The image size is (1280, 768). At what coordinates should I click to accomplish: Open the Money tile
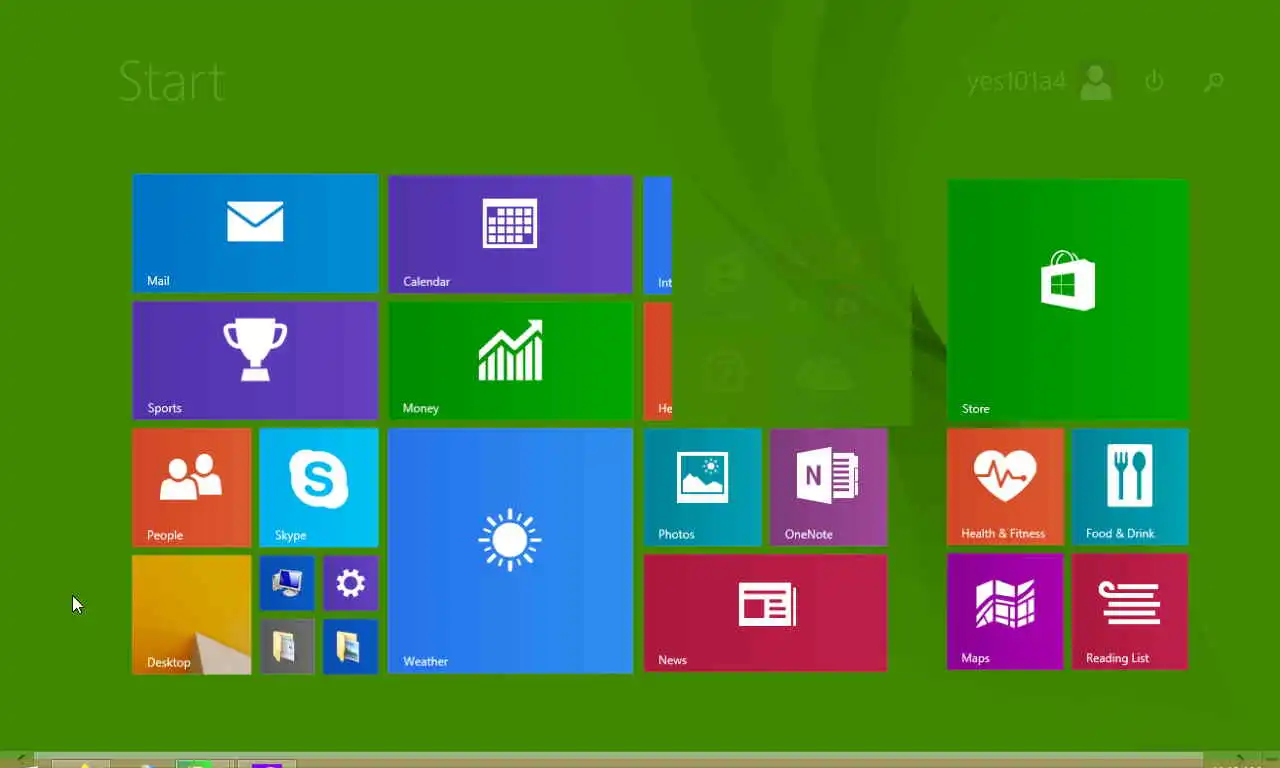click(x=510, y=360)
